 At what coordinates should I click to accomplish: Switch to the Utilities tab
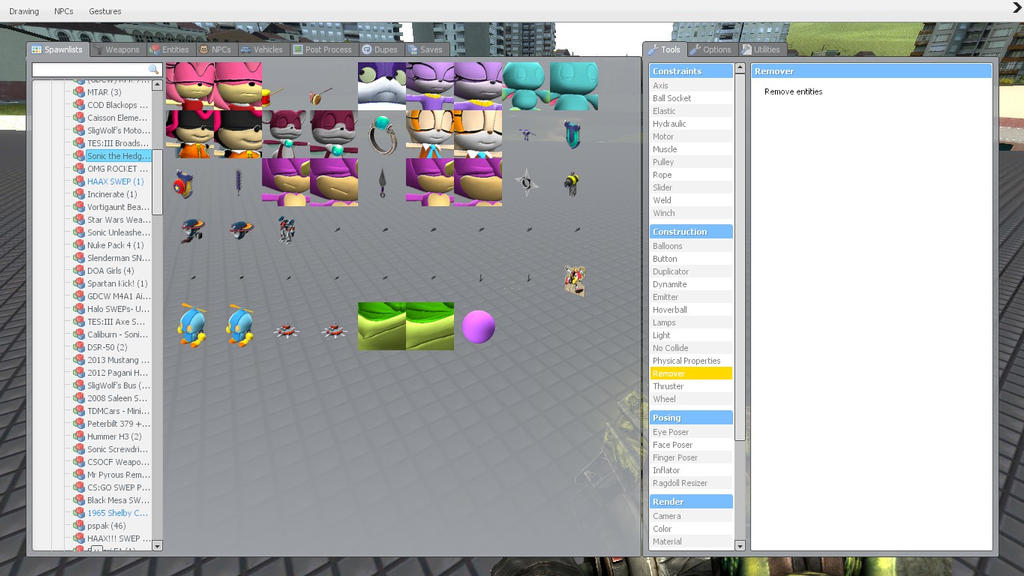coord(761,50)
